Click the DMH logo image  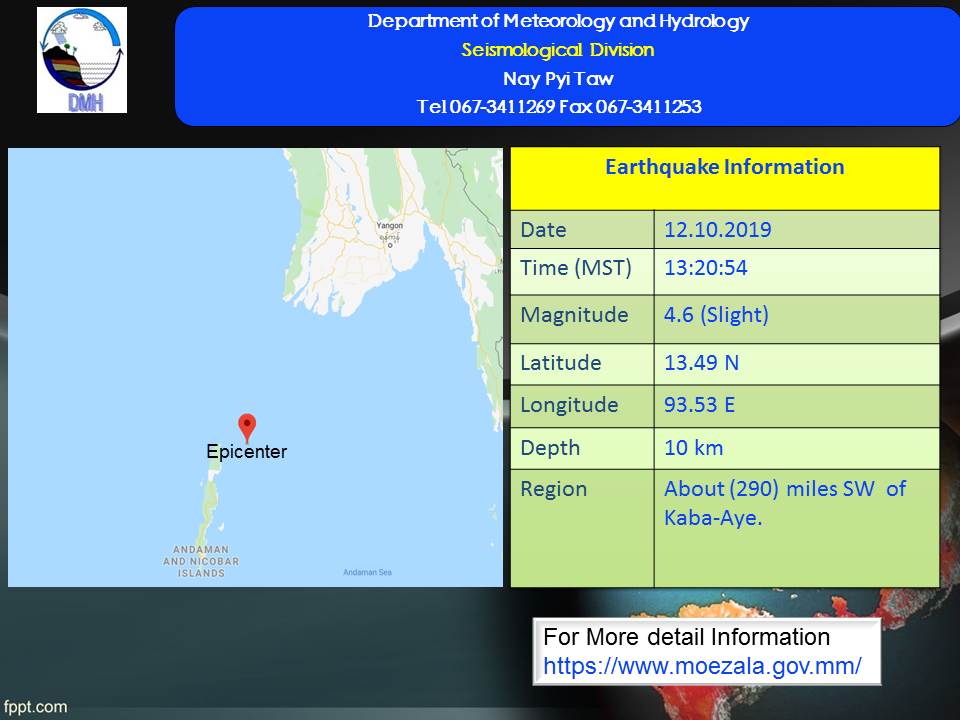tap(82, 60)
